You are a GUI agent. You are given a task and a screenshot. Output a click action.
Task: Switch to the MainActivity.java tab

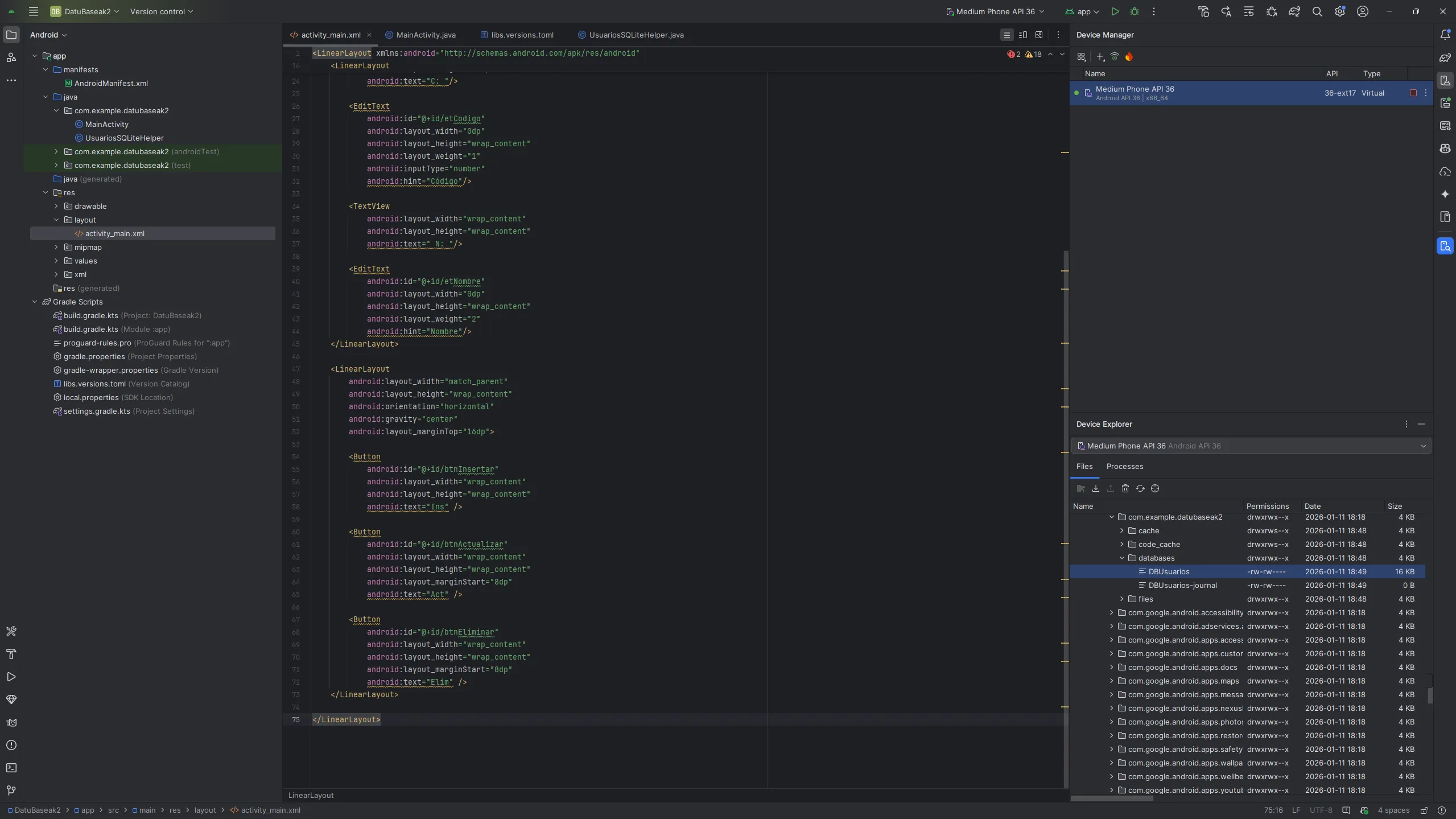425,35
